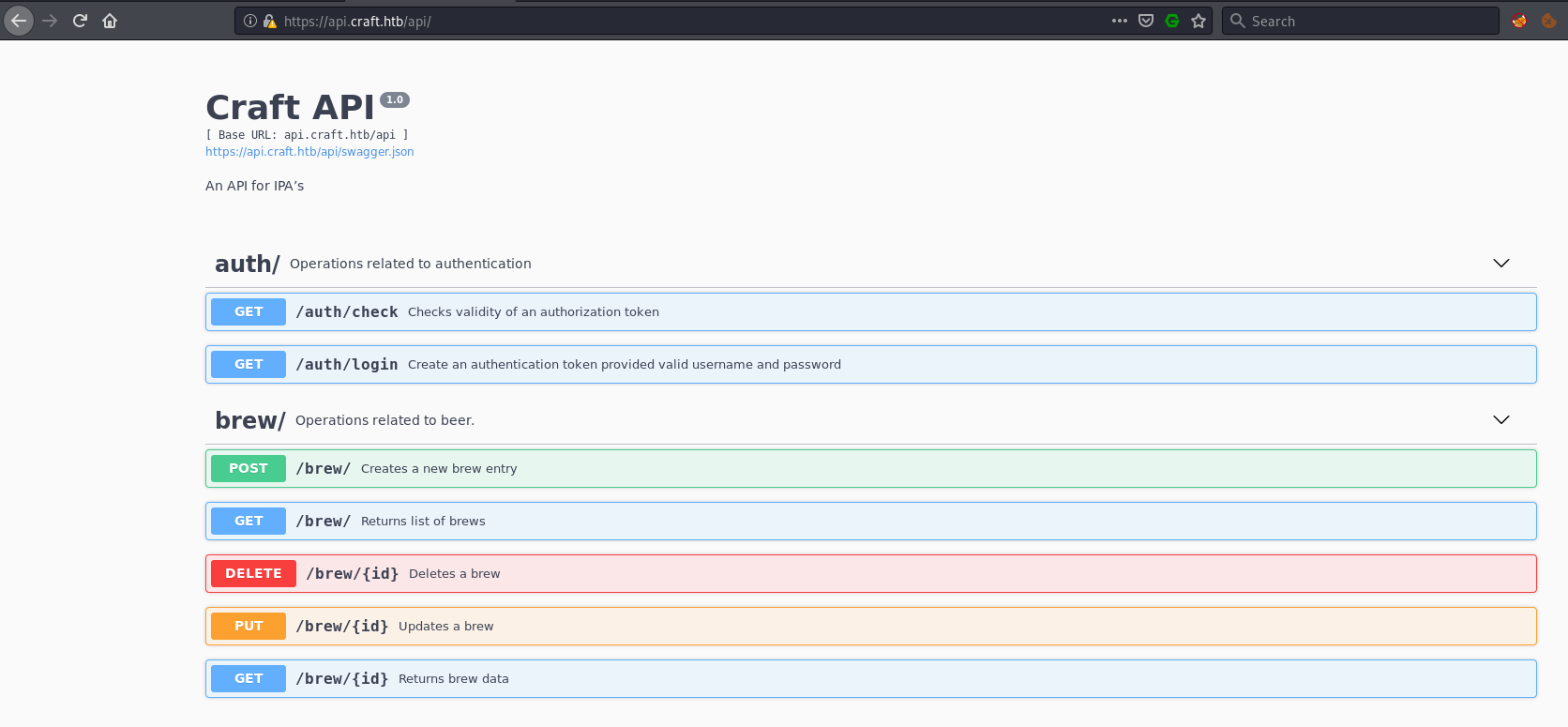1568x727 pixels.
Task: Click the auth/ section heading
Action: coord(248,265)
